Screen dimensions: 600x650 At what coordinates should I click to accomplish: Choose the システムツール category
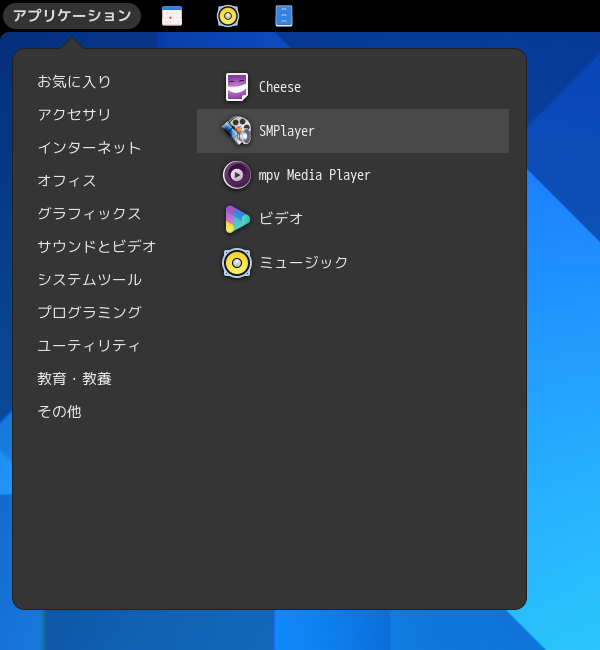[x=90, y=279]
